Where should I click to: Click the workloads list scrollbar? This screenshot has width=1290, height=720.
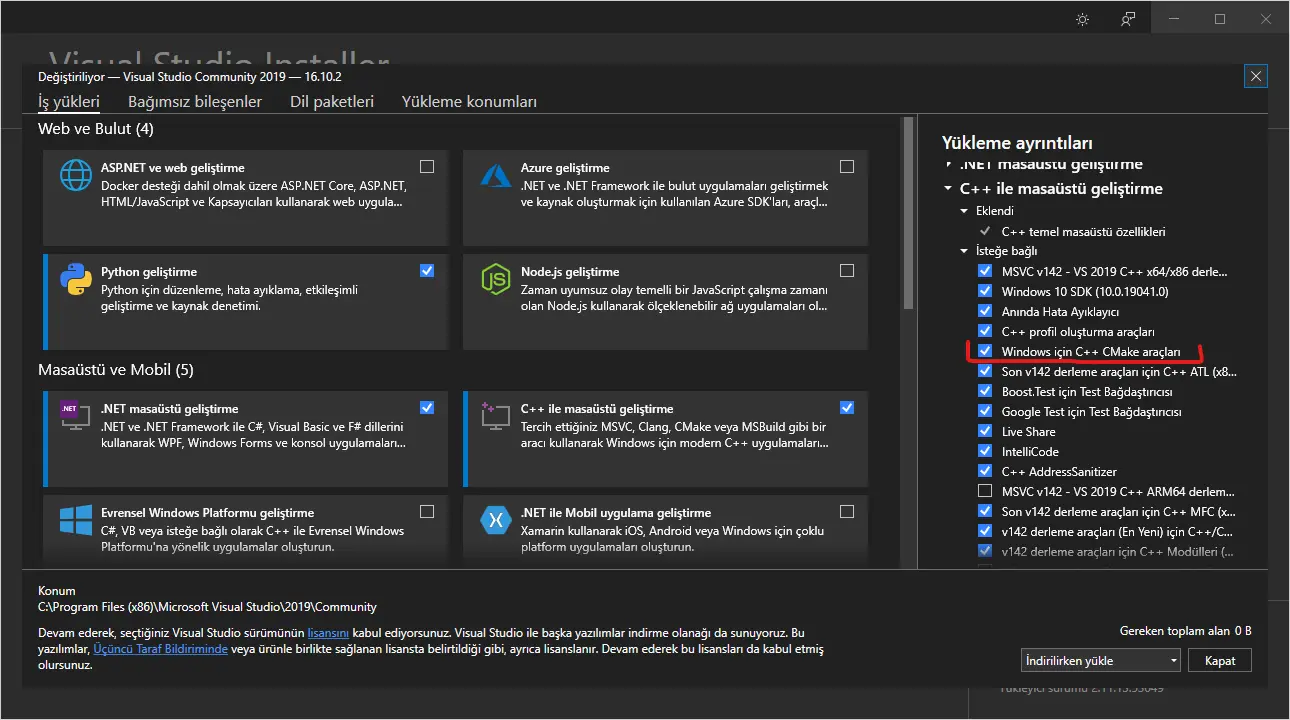coord(908,215)
